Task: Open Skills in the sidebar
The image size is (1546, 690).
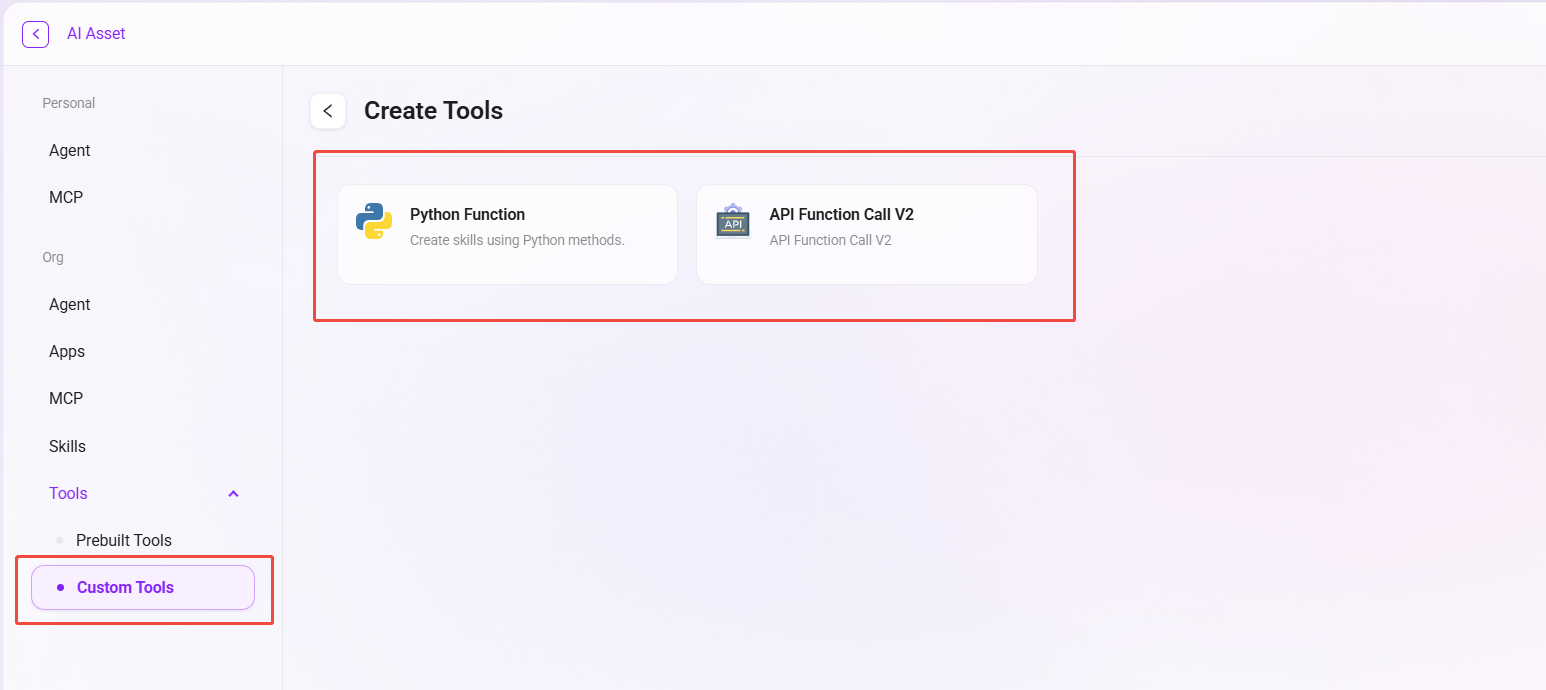Action: pyautogui.click(x=67, y=447)
